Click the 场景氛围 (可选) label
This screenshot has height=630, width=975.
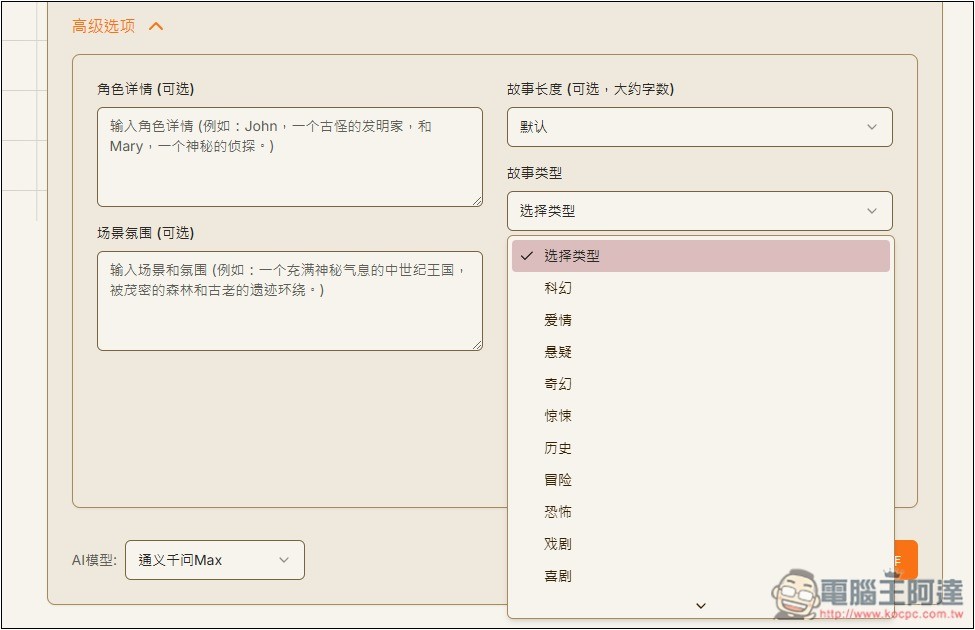(x=146, y=233)
